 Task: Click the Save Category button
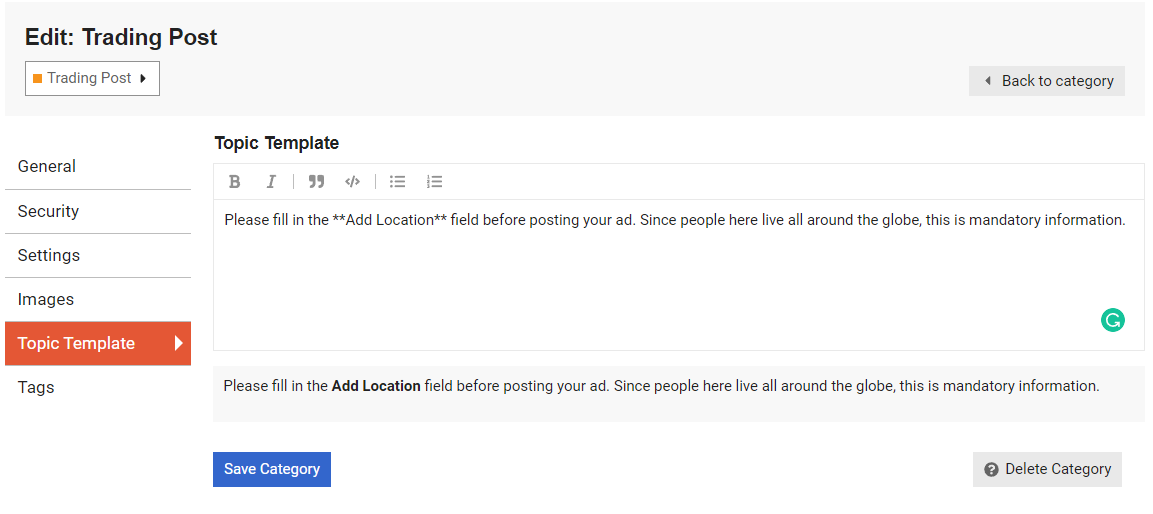point(271,469)
